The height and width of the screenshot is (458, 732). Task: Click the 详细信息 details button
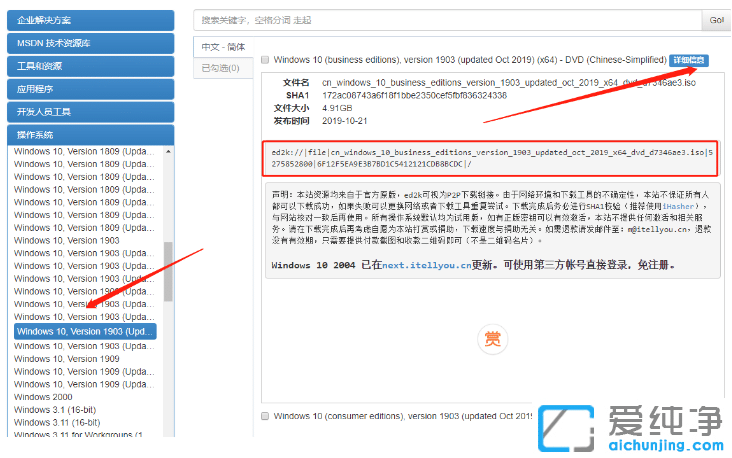click(688, 61)
